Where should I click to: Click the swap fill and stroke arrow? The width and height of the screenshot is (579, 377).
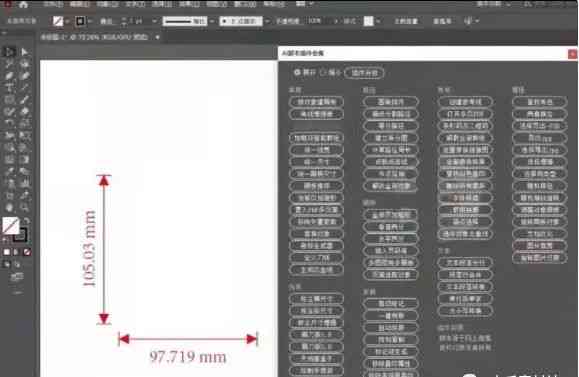[27, 221]
